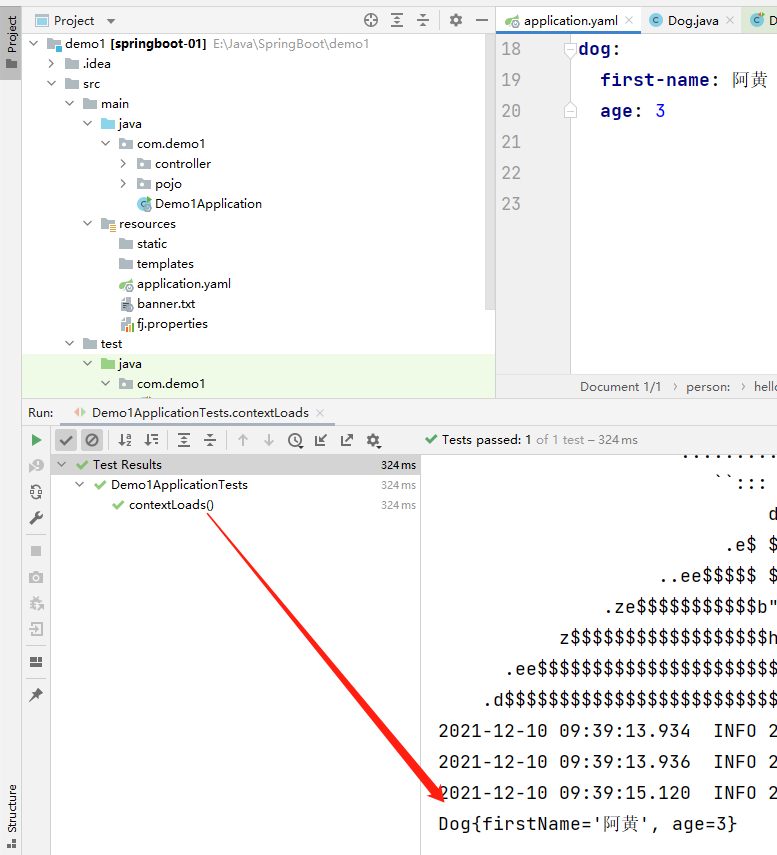Switch to Dog.java editor tab
The image size is (777, 855).
692,21
